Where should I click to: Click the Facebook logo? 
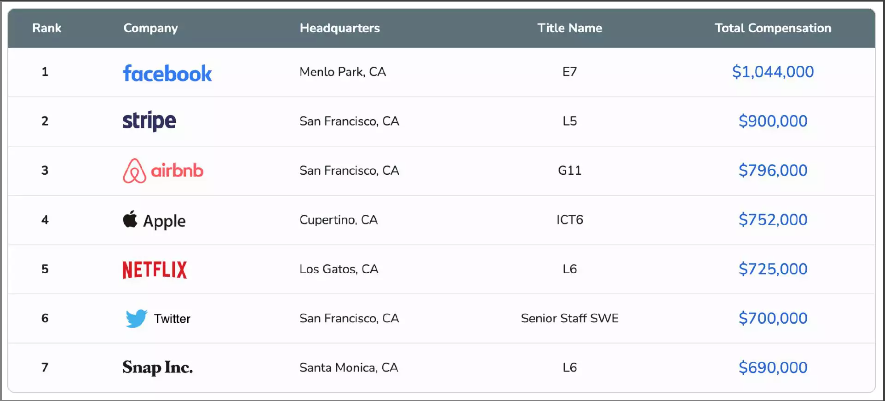[x=167, y=73]
